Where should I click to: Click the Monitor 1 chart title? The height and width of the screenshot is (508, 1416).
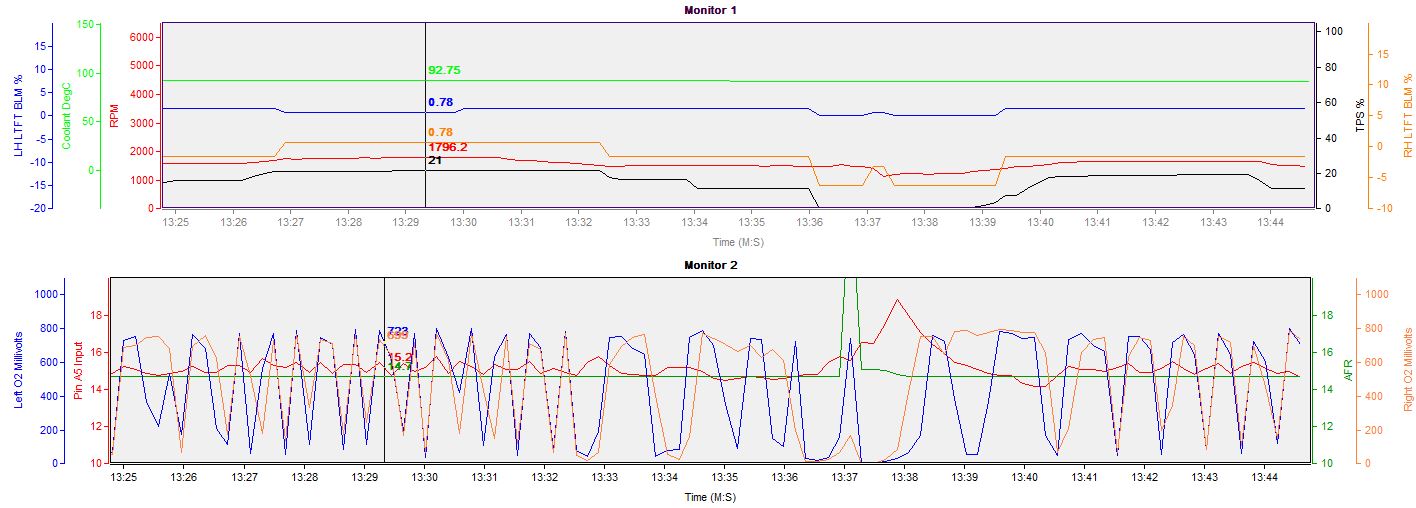tap(711, 9)
